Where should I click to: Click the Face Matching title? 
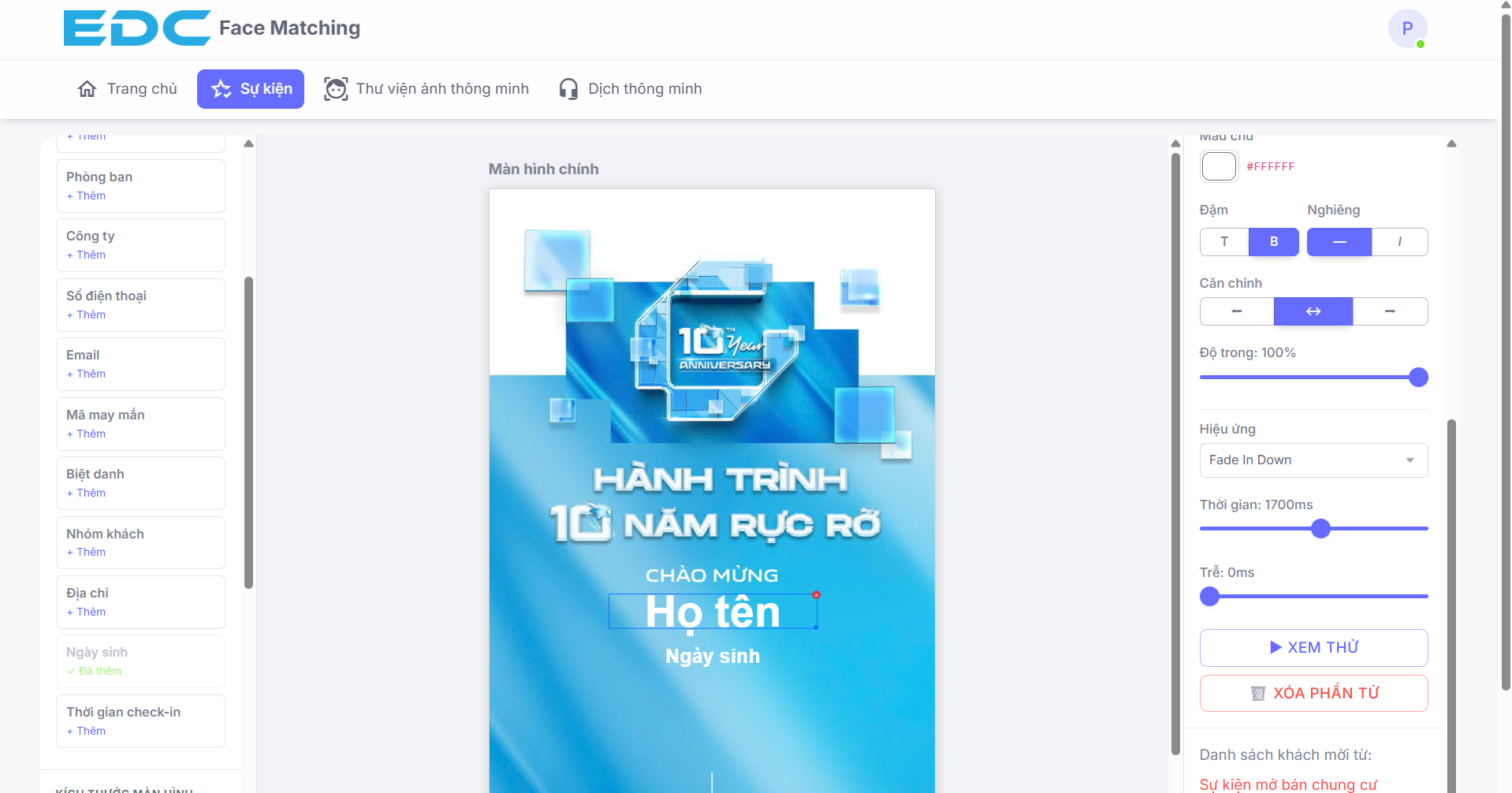pyautogui.click(x=289, y=28)
